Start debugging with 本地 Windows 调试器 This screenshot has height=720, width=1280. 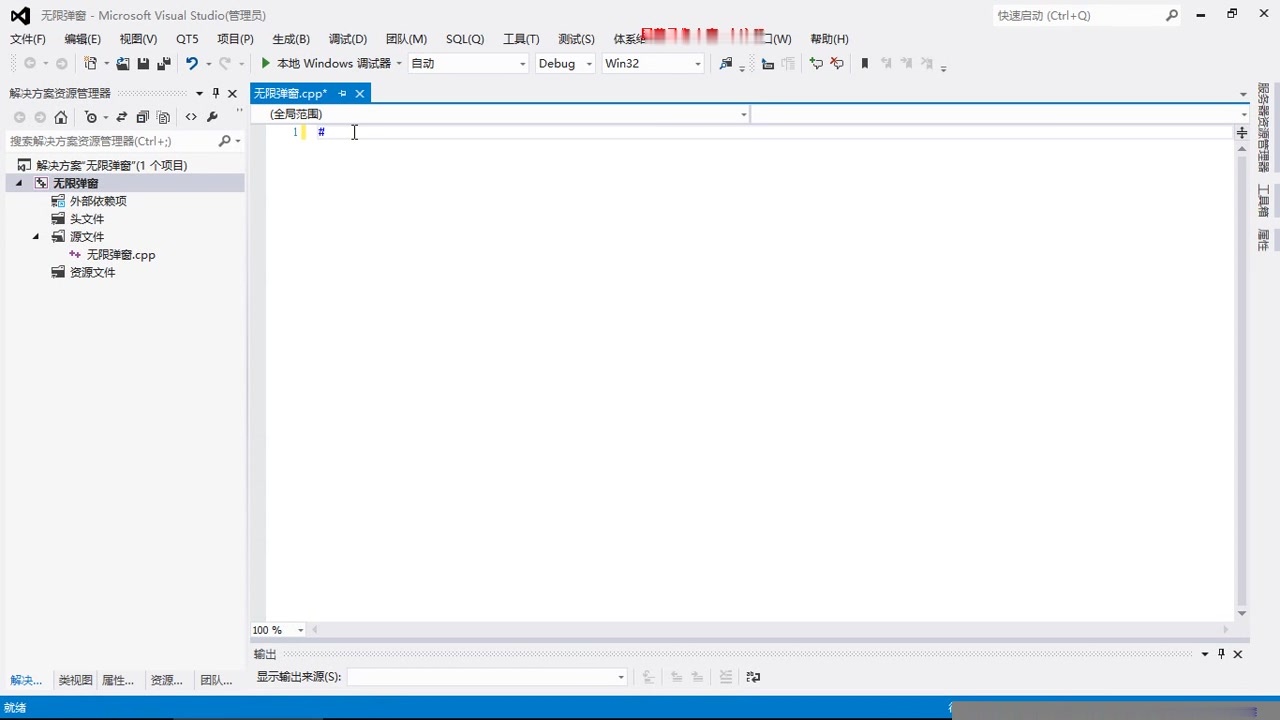click(x=326, y=63)
